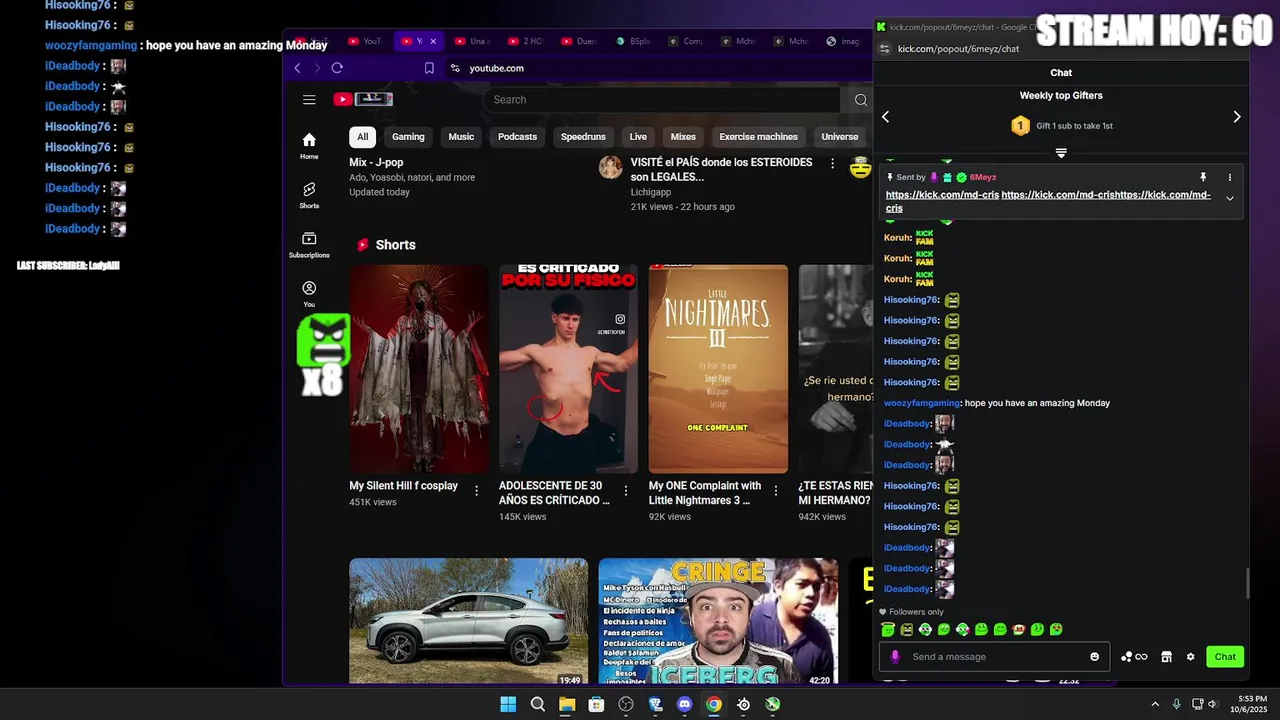This screenshot has width=1280, height=720.
Task: Open the YouTube hamburger guide menu
Action: click(x=309, y=99)
